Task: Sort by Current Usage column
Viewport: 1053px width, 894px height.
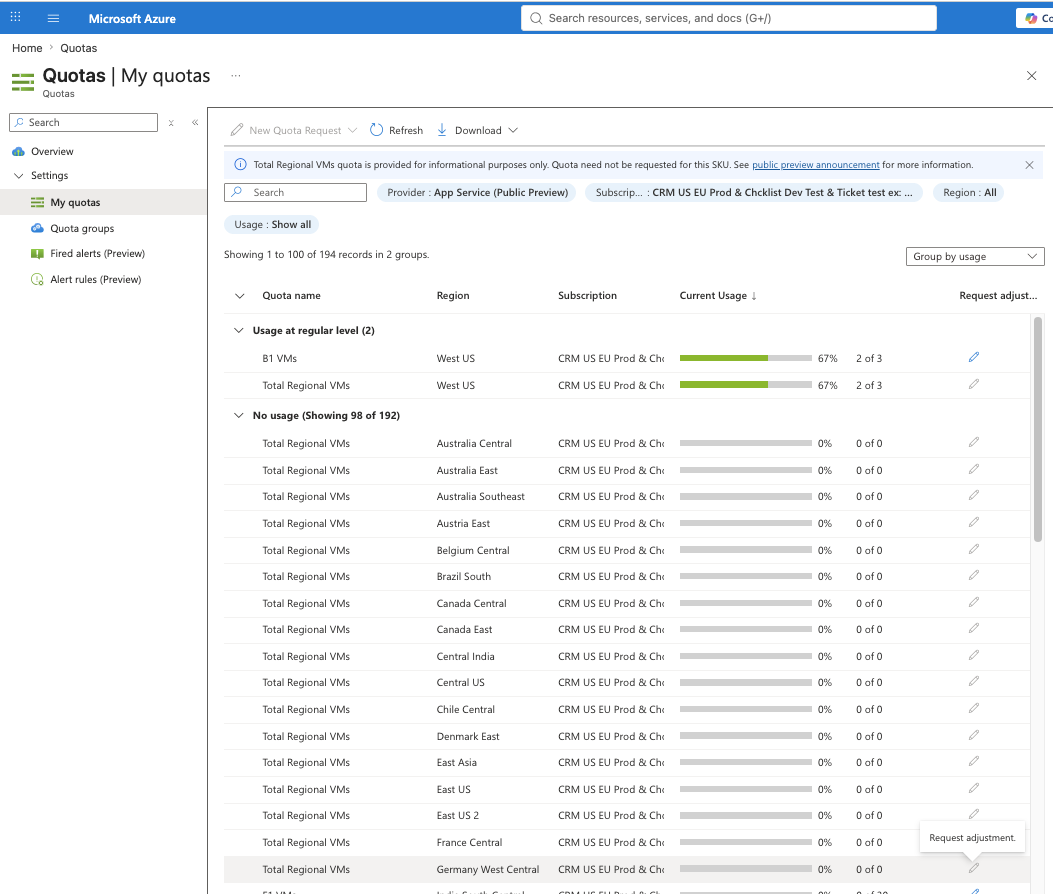Action: [718, 296]
